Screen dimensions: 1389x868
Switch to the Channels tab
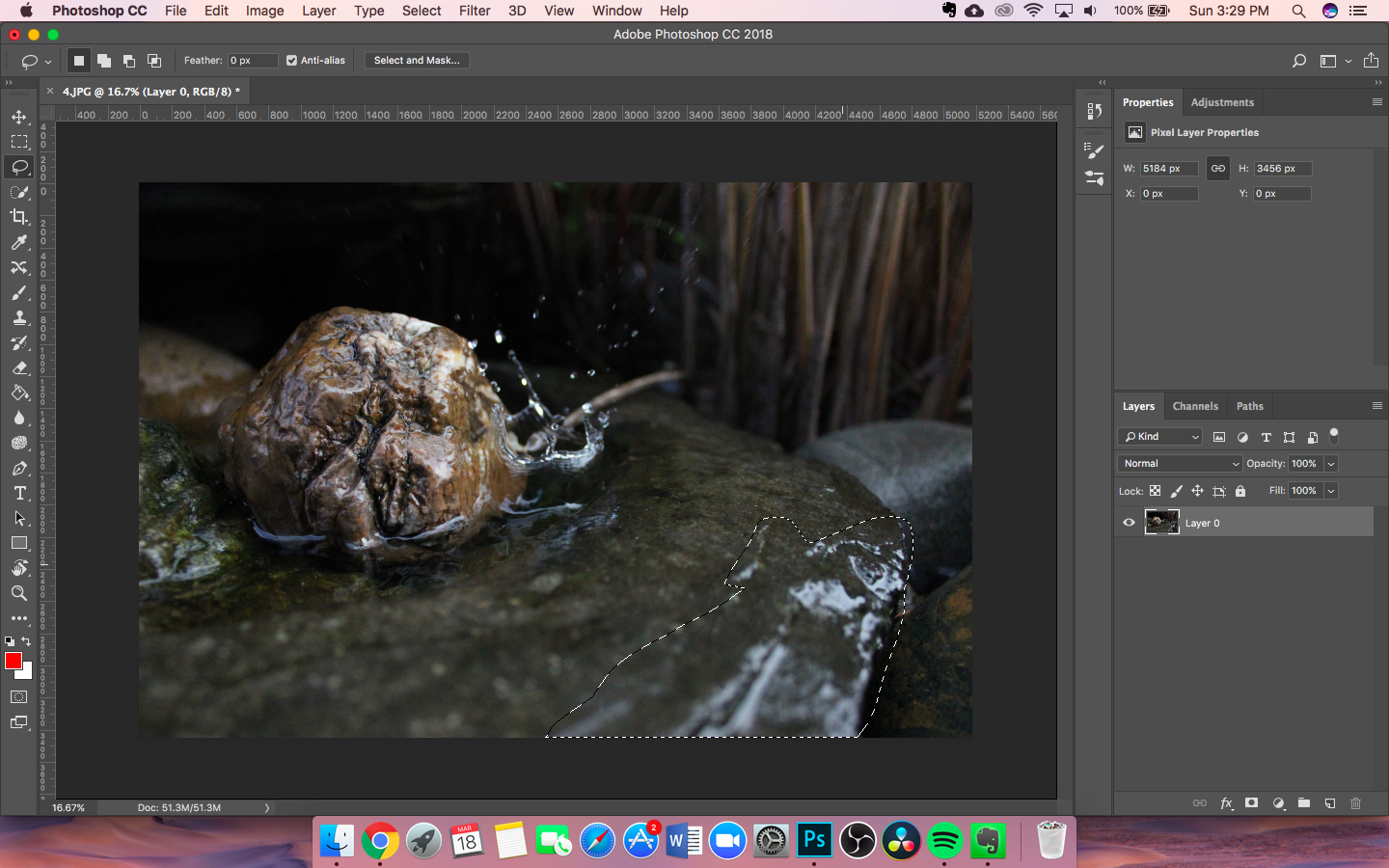pos(1195,406)
